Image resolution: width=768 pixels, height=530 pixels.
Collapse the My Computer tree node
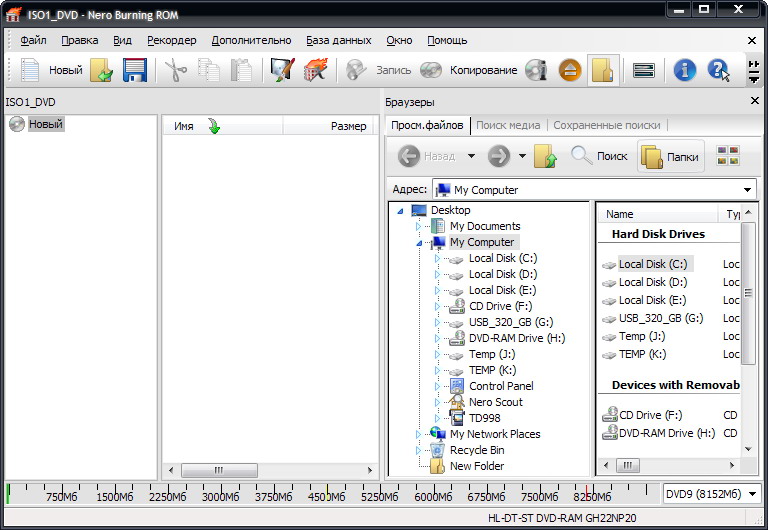(x=419, y=242)
